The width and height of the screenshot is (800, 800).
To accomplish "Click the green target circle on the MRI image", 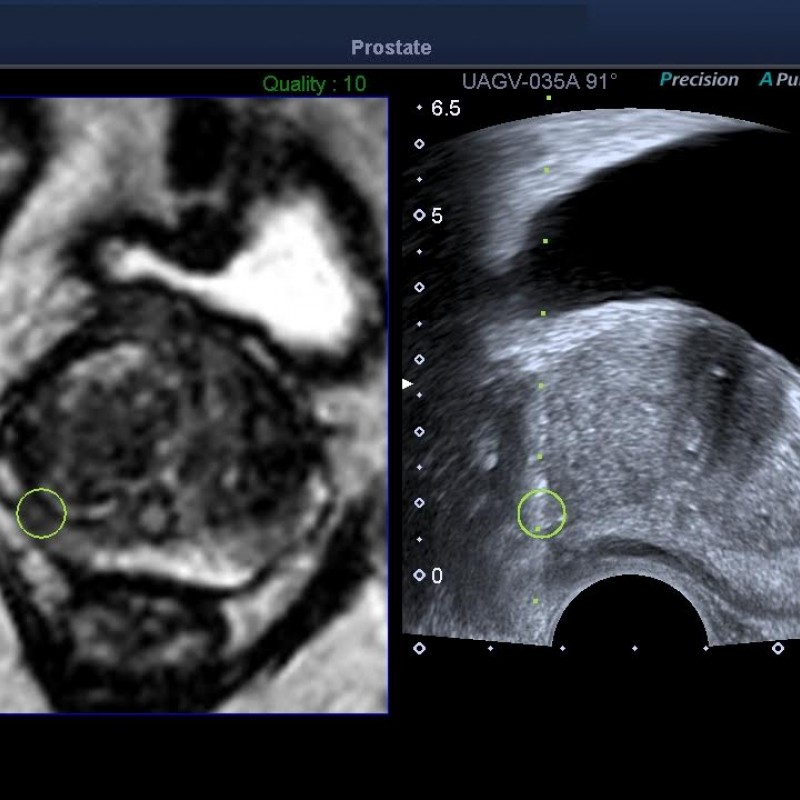I will (x=41, y=513).
